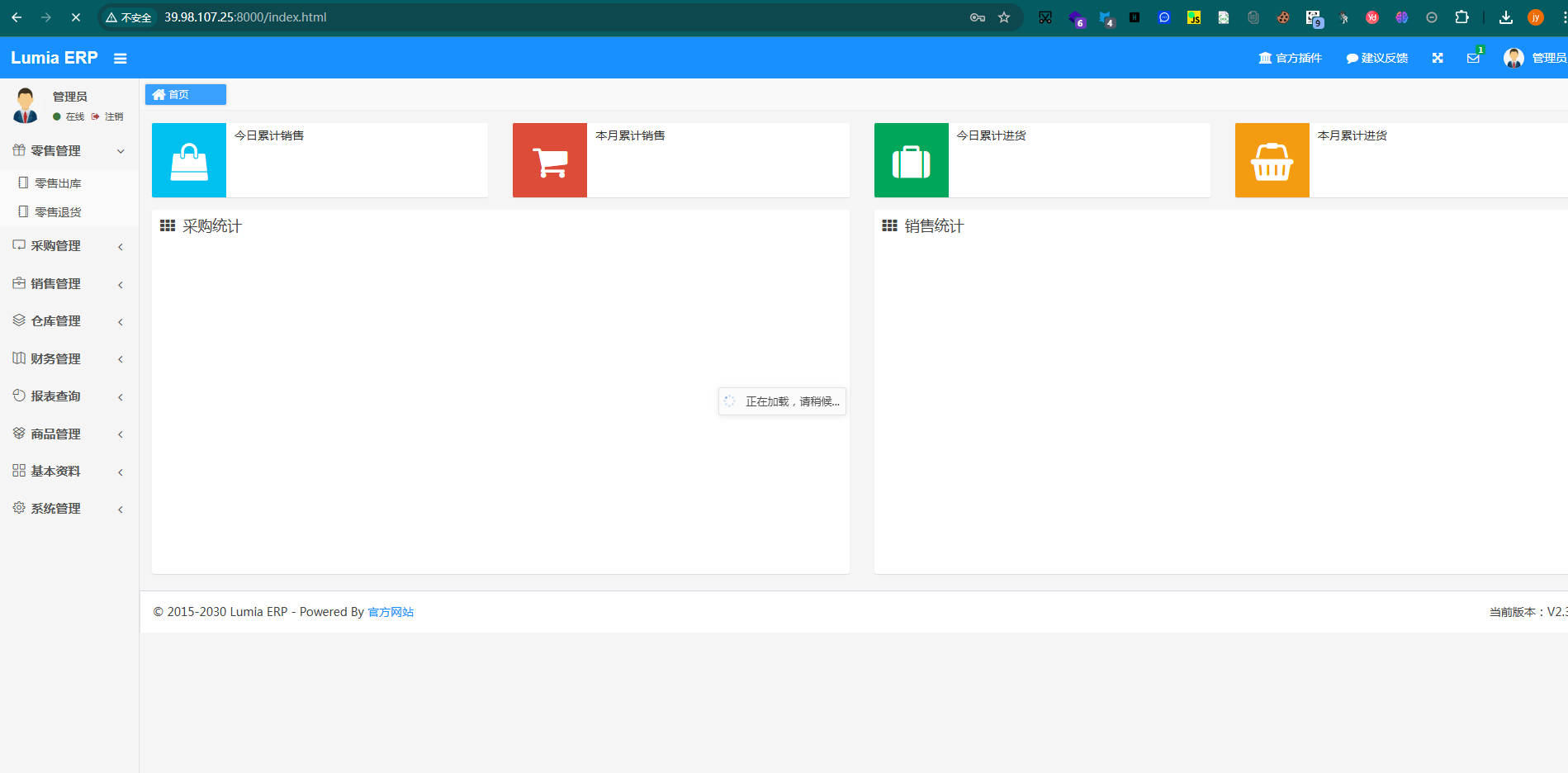Screen dimensions: 1568x773
Task: Click the green suitcase icon
Action: (911, 160)
